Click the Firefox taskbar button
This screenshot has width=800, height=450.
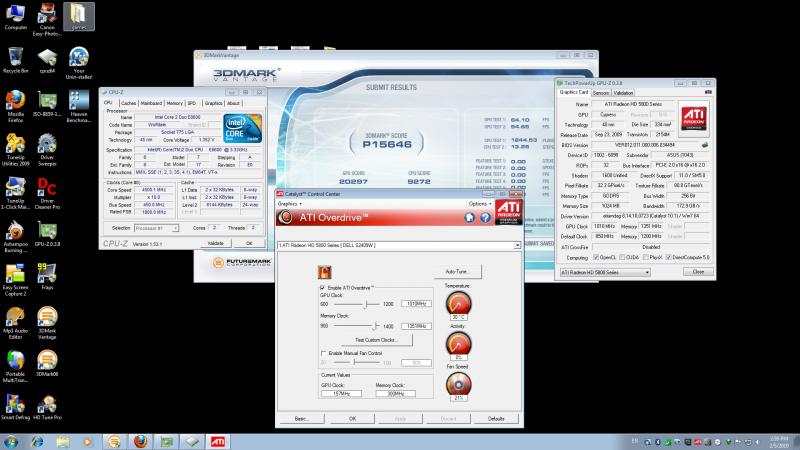pyautogui.click(x=140, y=442)
